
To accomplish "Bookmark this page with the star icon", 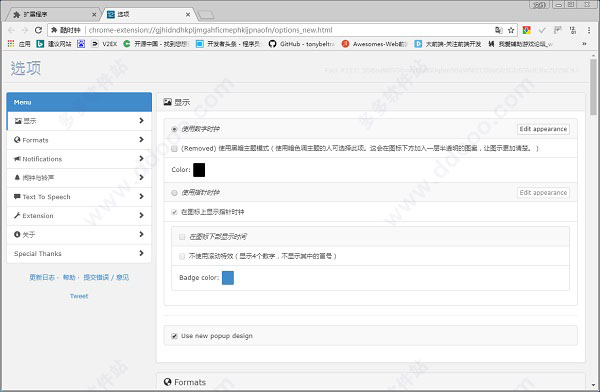I will tap(511, 30).
